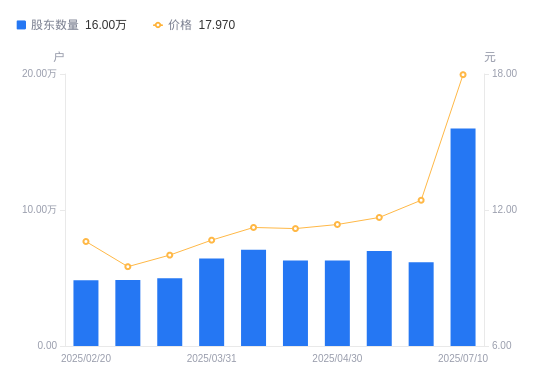Toggle the 股东数量 blue legend square
The image size is (550, 381).
[x=21, y=25]
